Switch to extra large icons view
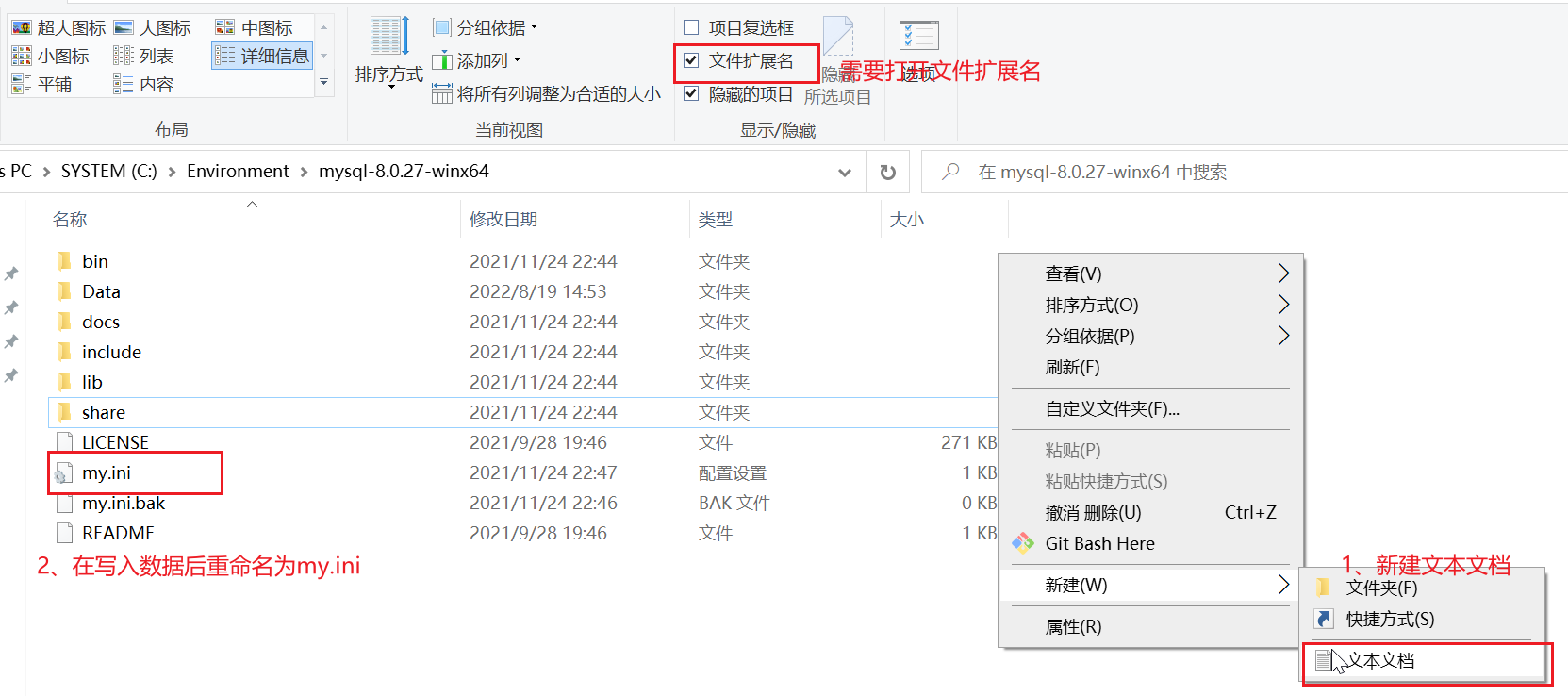 58,28
